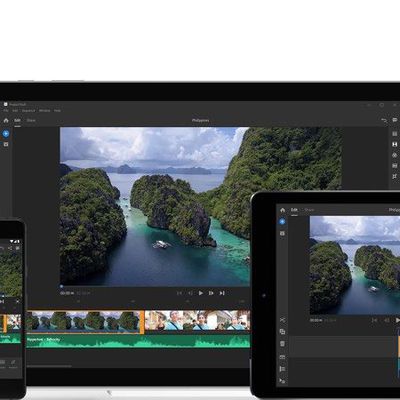
Task: Click laptop's main preview monitor
Action: point(201,207)
